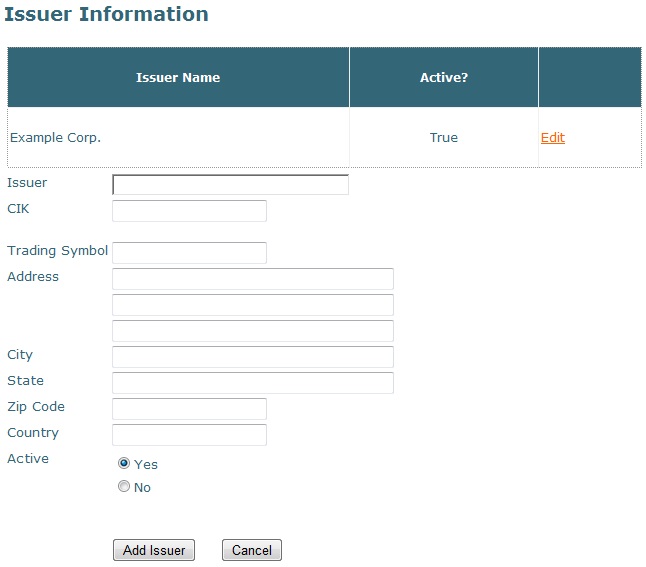
Task: Click the Edit link for Example Corp.
Action: tap(552, 138)
